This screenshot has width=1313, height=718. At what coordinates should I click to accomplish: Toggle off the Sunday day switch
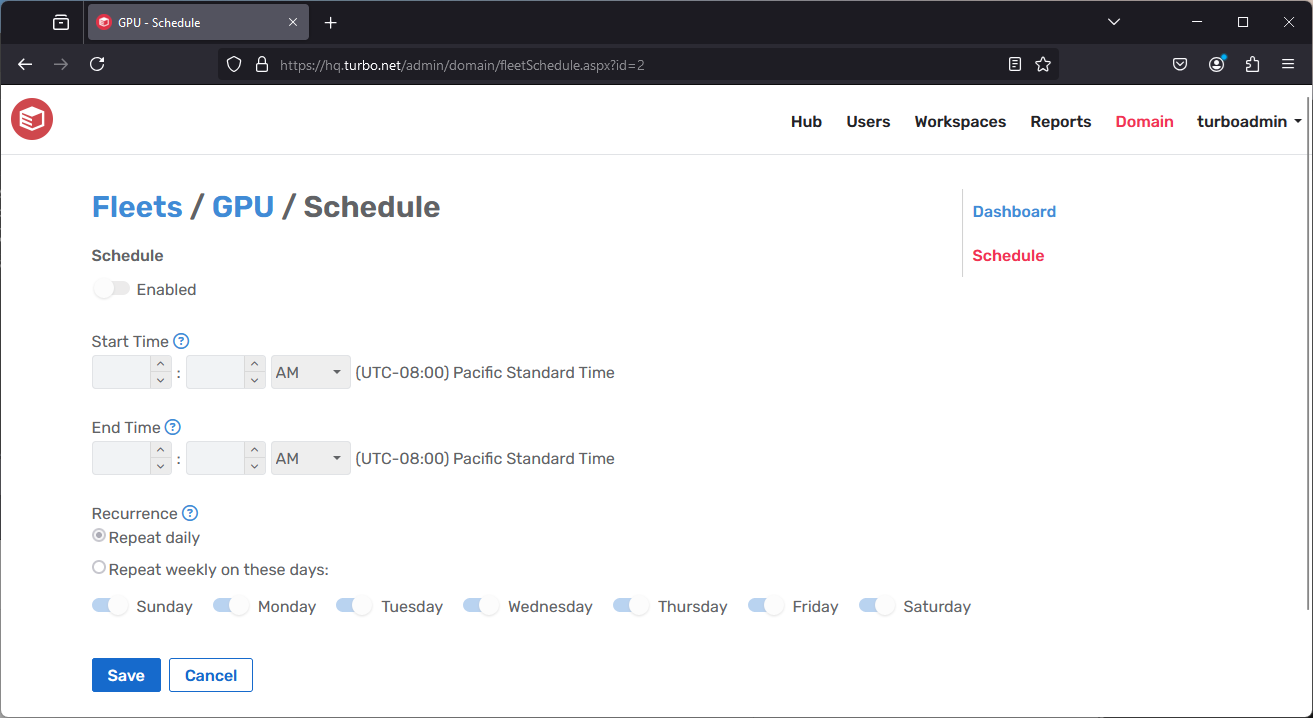click(110, 605)
